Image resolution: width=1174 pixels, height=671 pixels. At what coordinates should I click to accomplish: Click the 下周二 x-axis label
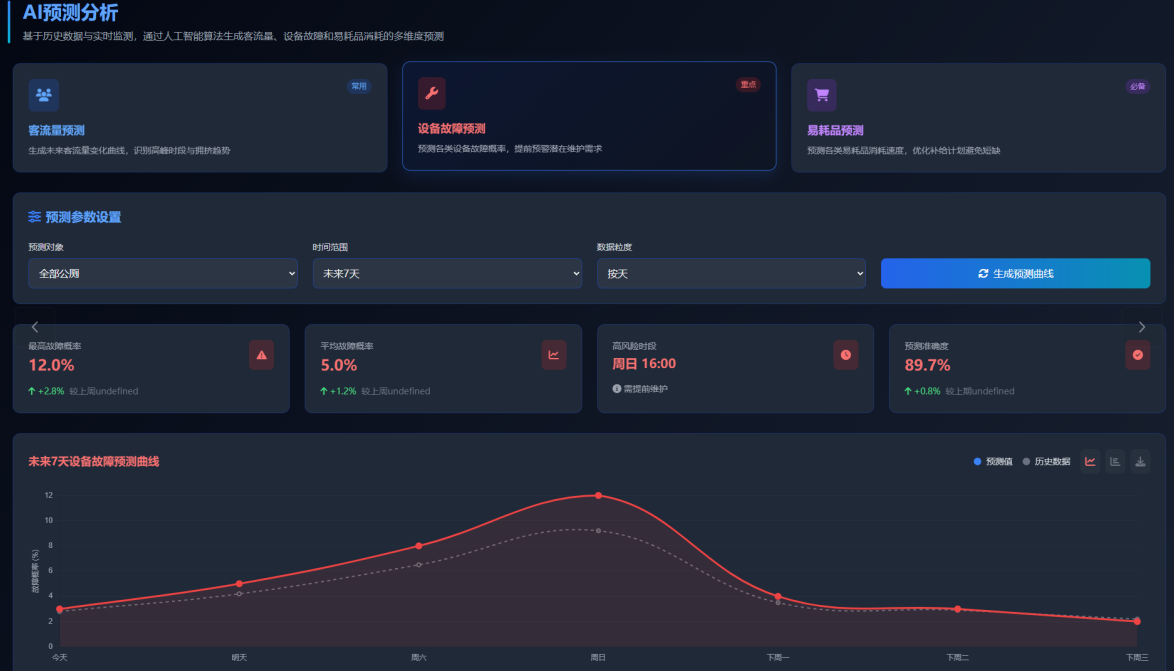click(x=958, y=658)
